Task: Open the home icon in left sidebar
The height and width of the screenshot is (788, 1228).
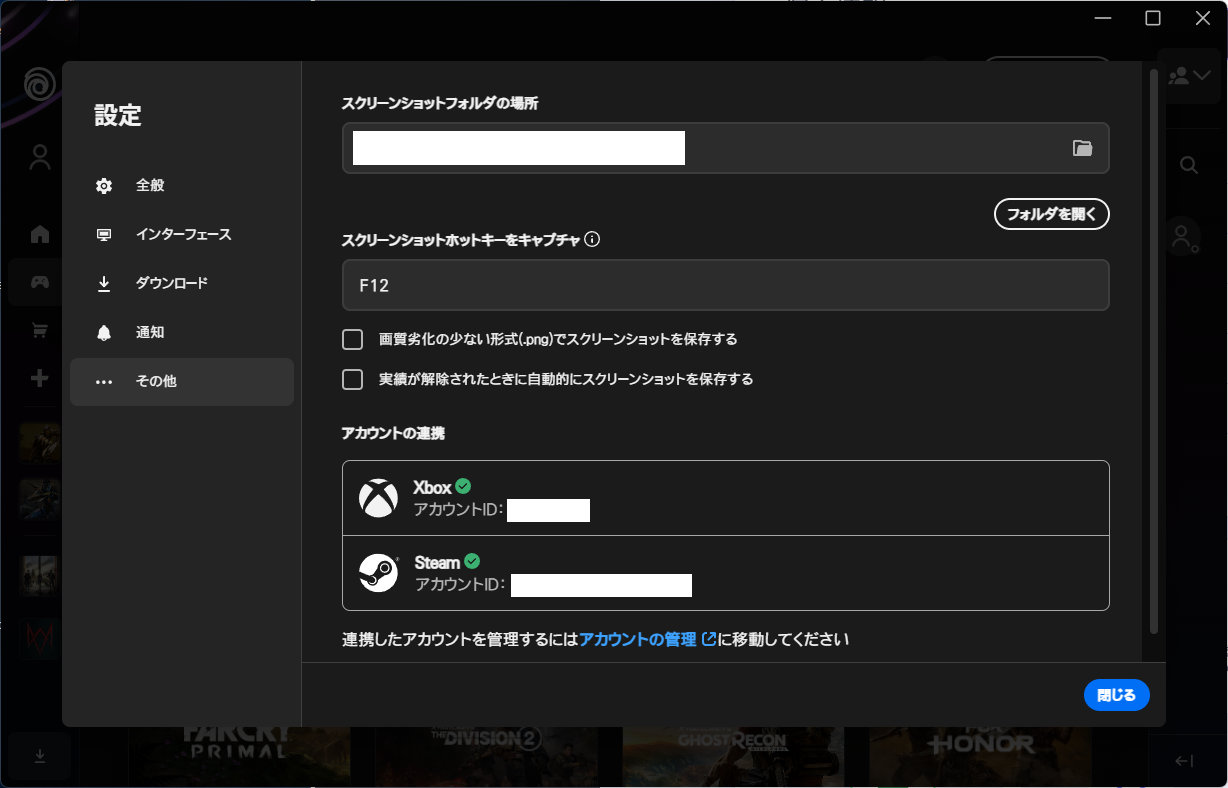Action: click(x=40, y=234)
